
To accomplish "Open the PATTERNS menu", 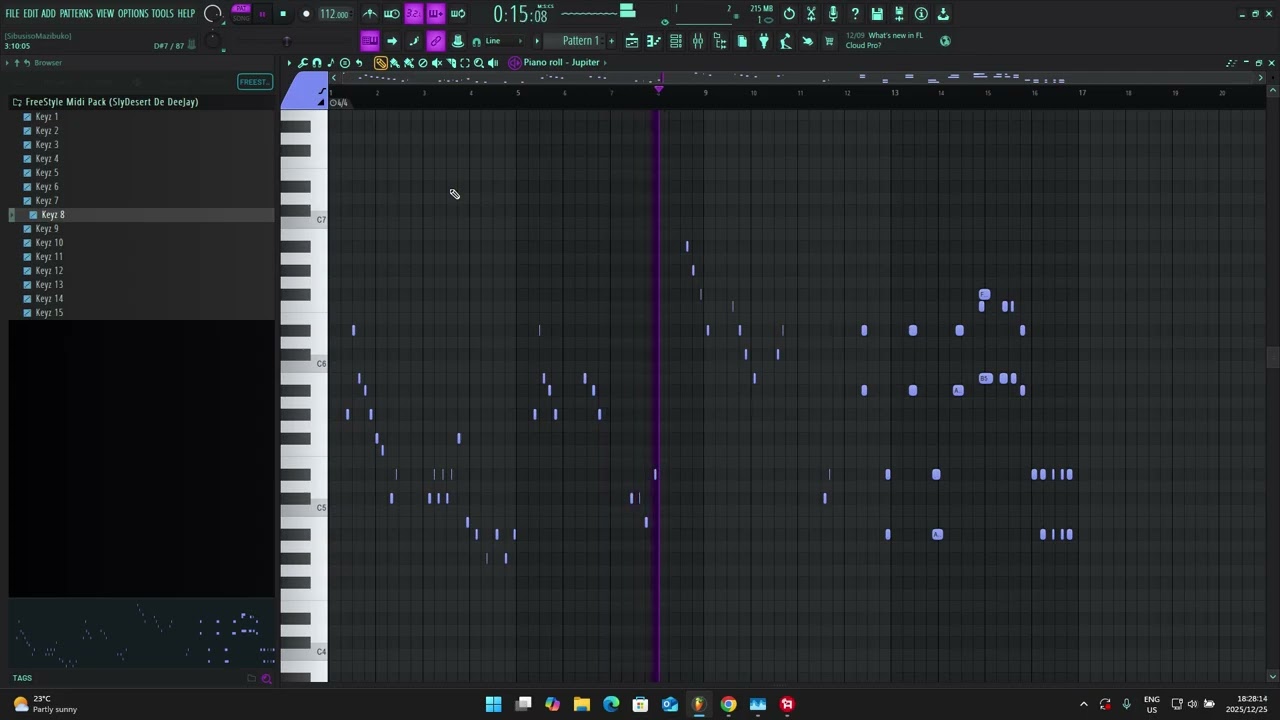I will 76,14.
